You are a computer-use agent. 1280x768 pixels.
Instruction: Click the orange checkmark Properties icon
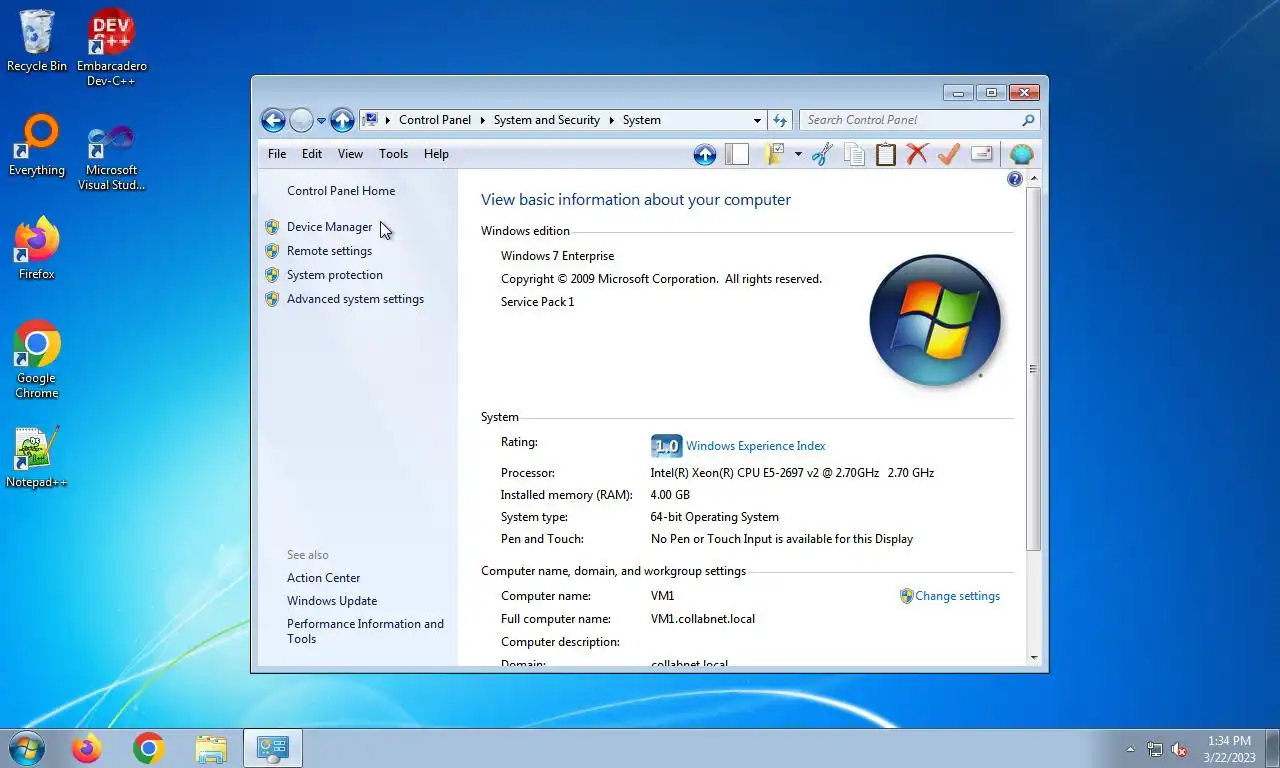point(949,154)
